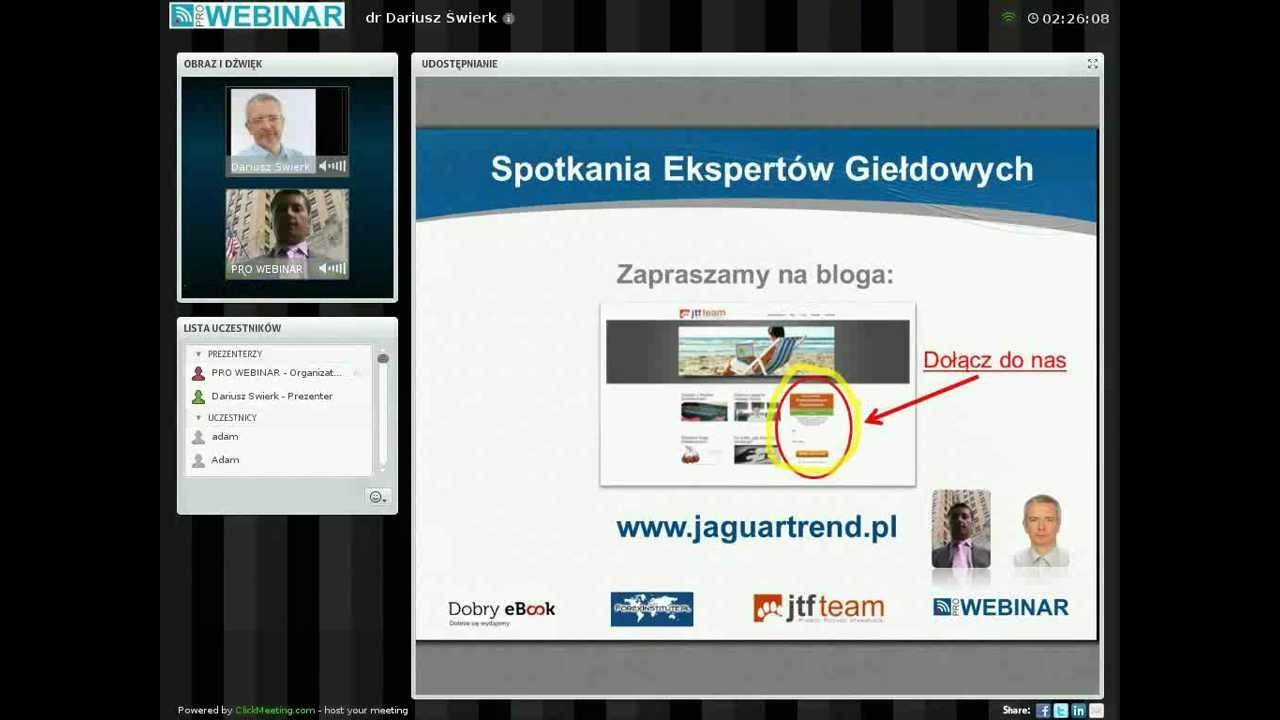The height and width of the screenshot is (720, 1280).
Task: Expand shared content to full screen
Action: click(x=1092, y=63)
